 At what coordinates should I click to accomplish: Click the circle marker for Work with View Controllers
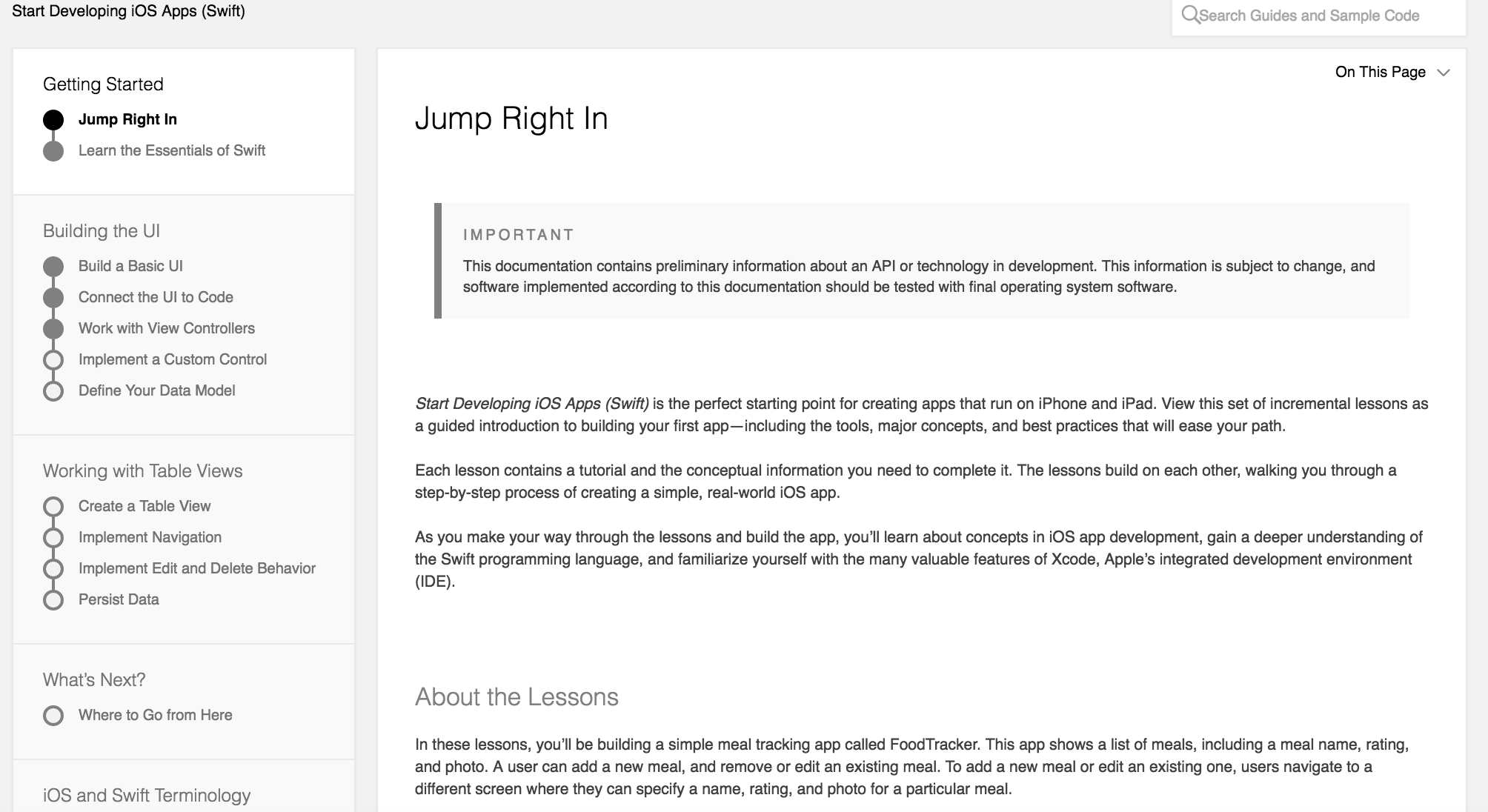coord(53,329)
